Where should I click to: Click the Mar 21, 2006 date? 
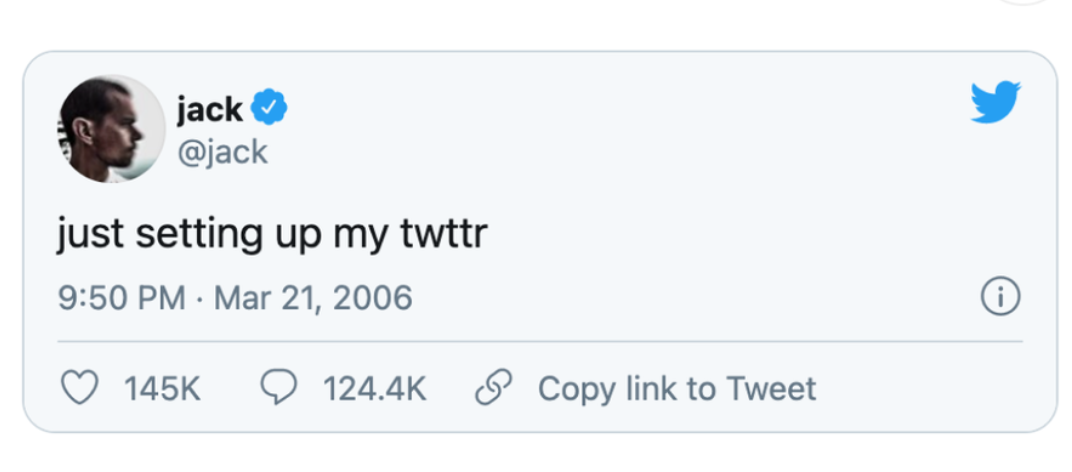313,298
